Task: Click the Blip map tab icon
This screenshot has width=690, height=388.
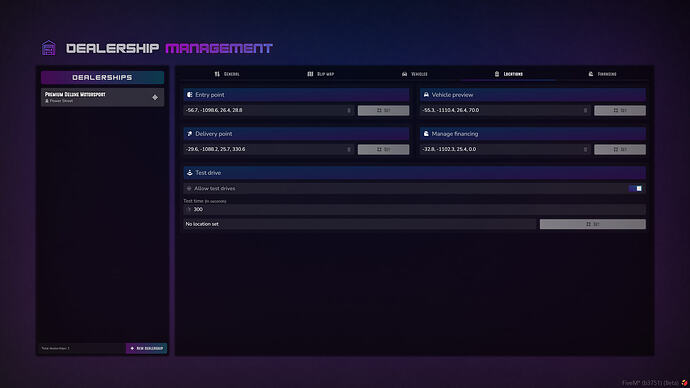Action: [x=310, y=74]
